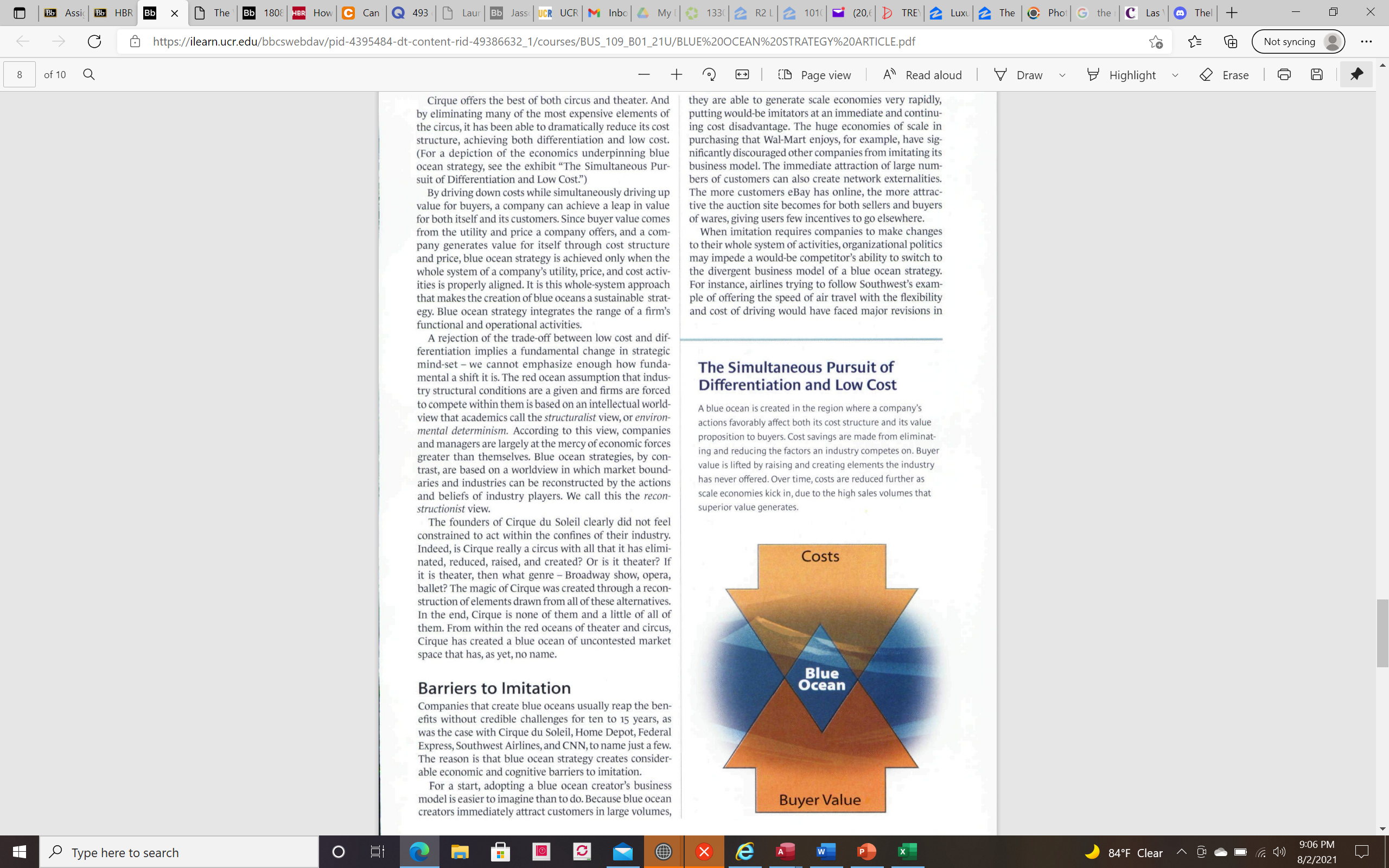Click the Wi-Fi network icon in the tray
Image resolution: width=1389 pixels, height=868 pixels.
[1260, 852]
